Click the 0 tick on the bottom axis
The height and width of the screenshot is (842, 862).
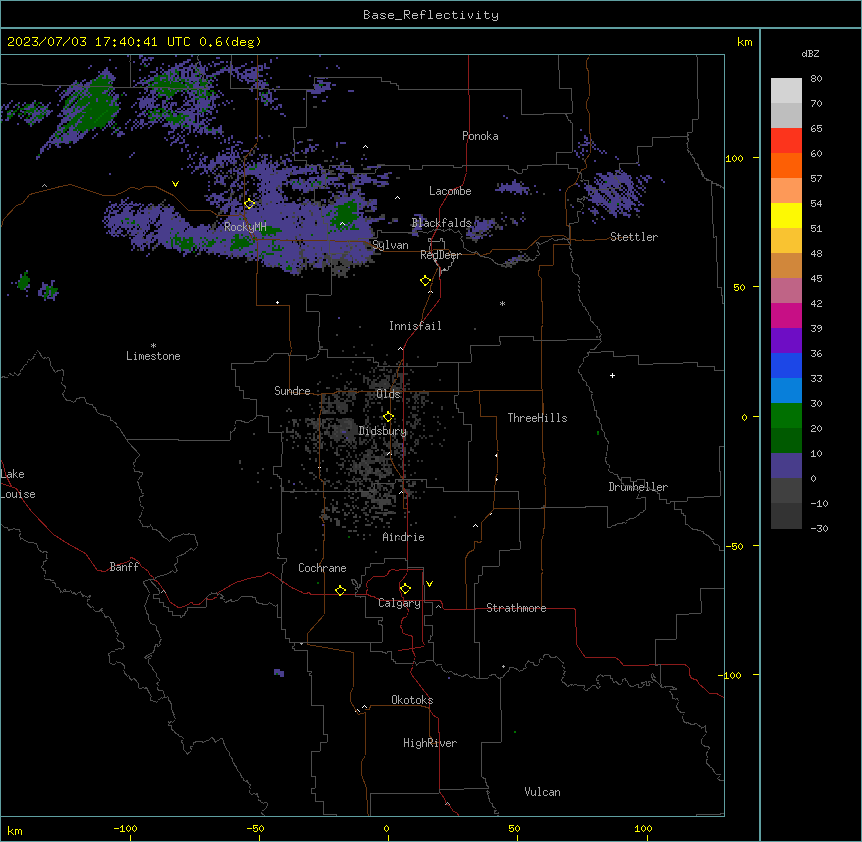coord(386,829)
